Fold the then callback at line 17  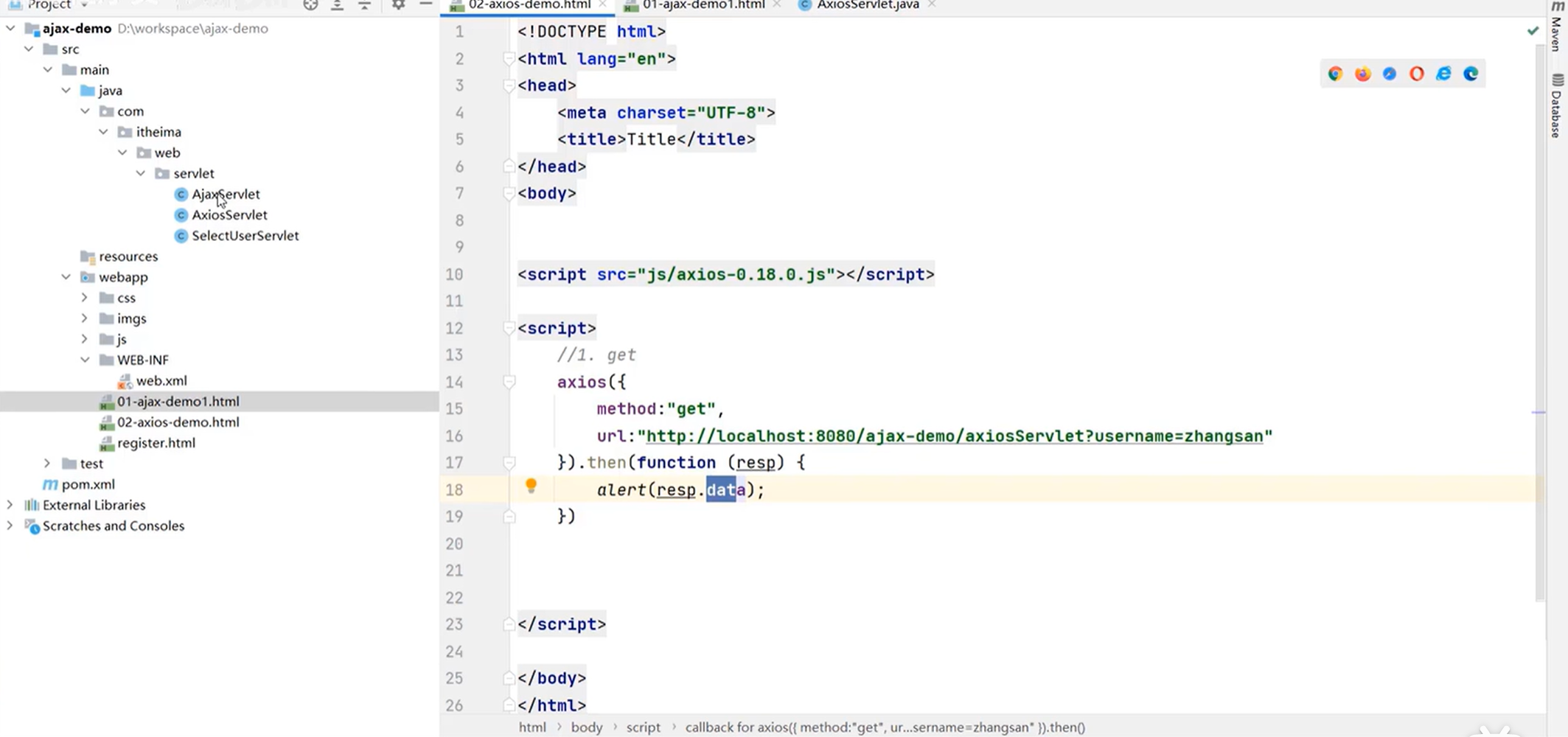509,462
